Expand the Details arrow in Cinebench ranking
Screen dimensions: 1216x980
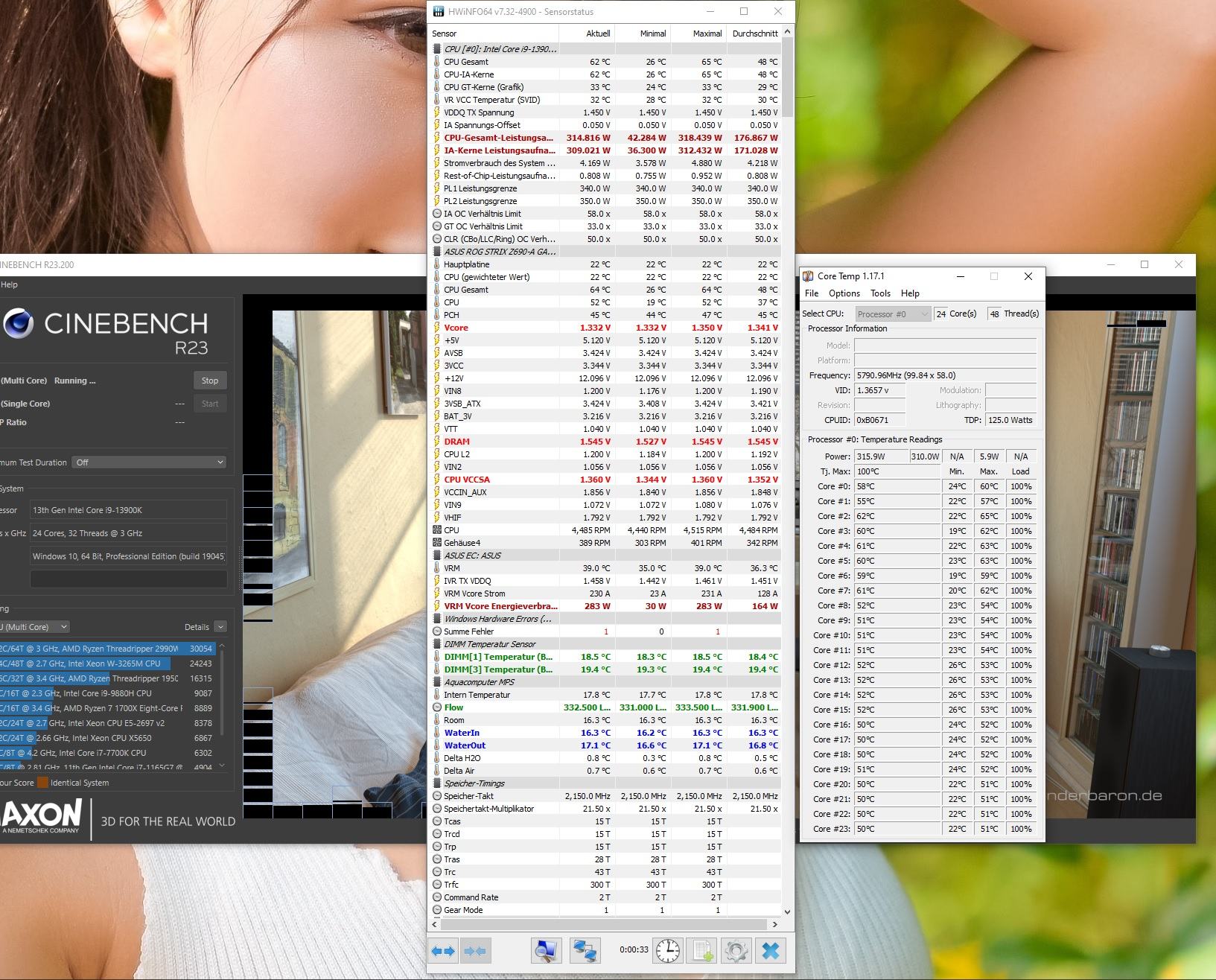pos(220,627)
